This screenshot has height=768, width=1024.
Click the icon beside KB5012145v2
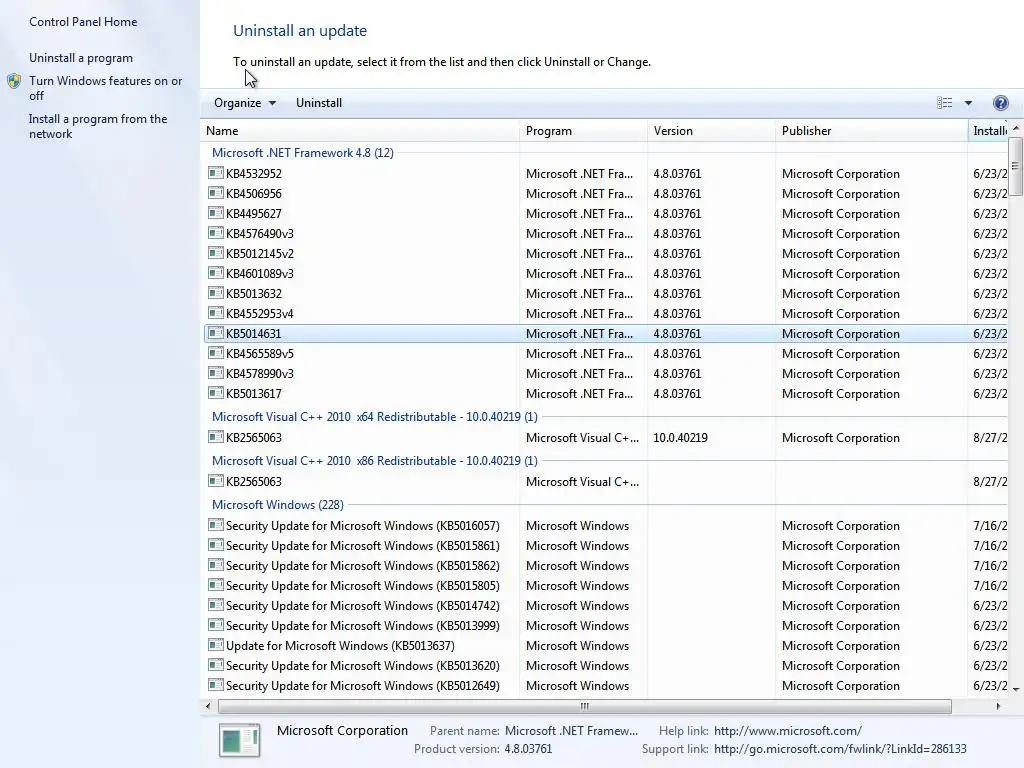coord(216,253)
